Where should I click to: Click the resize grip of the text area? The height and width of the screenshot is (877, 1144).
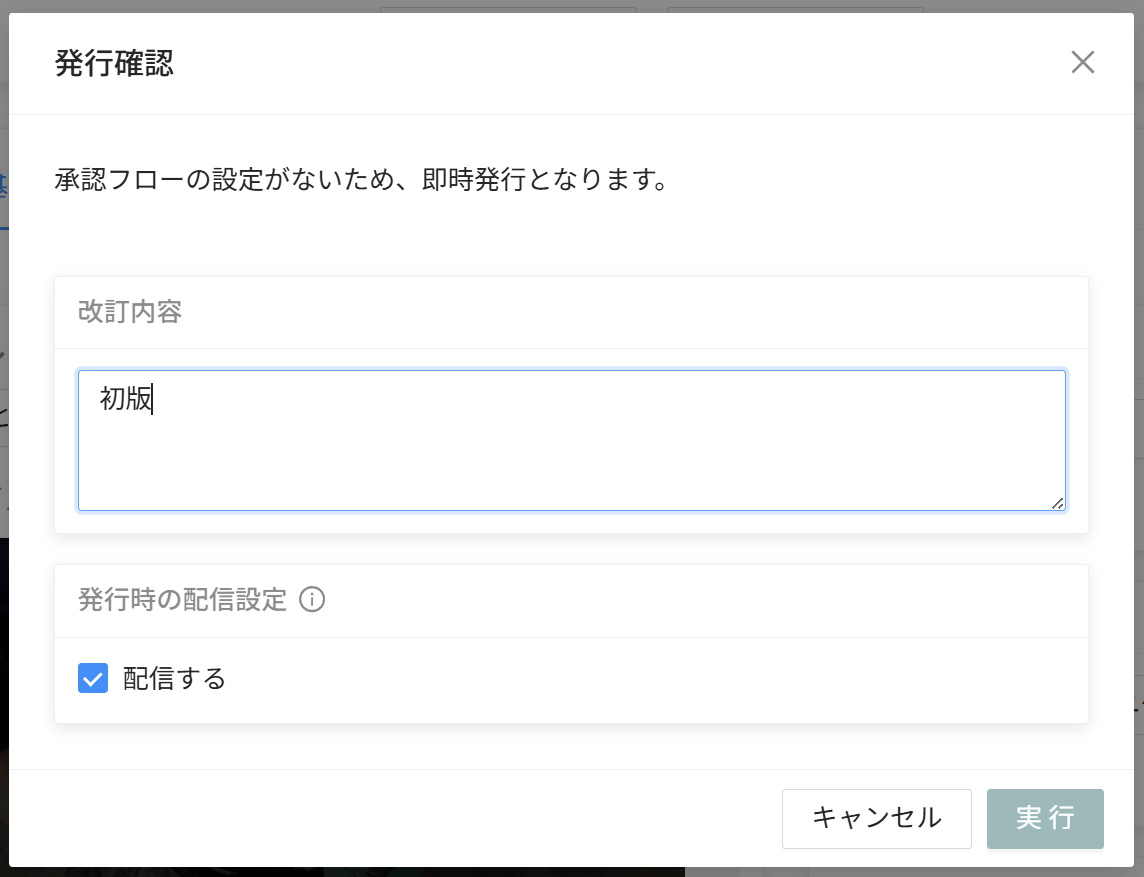(1058, 503)
